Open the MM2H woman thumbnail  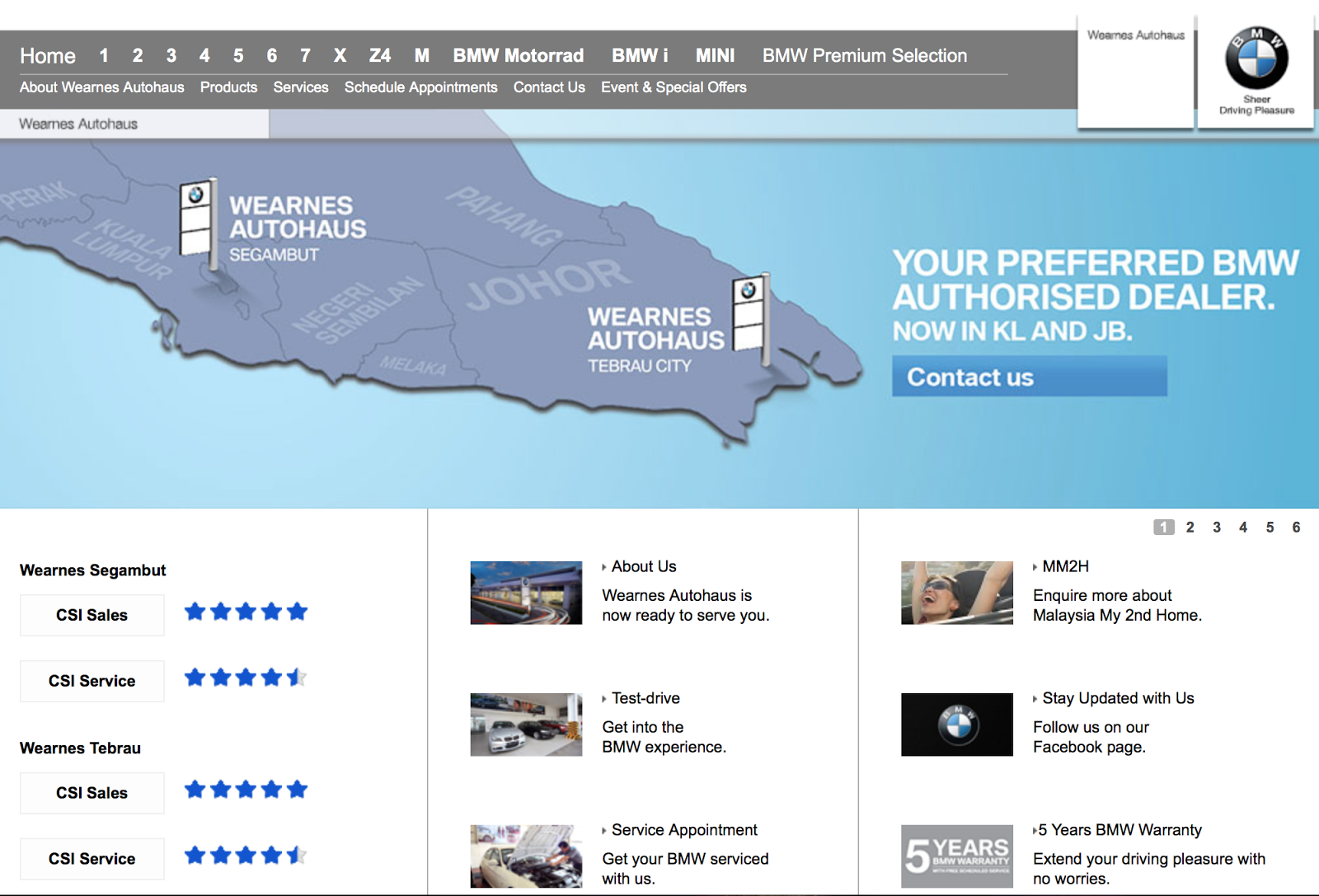click(957, 593)
